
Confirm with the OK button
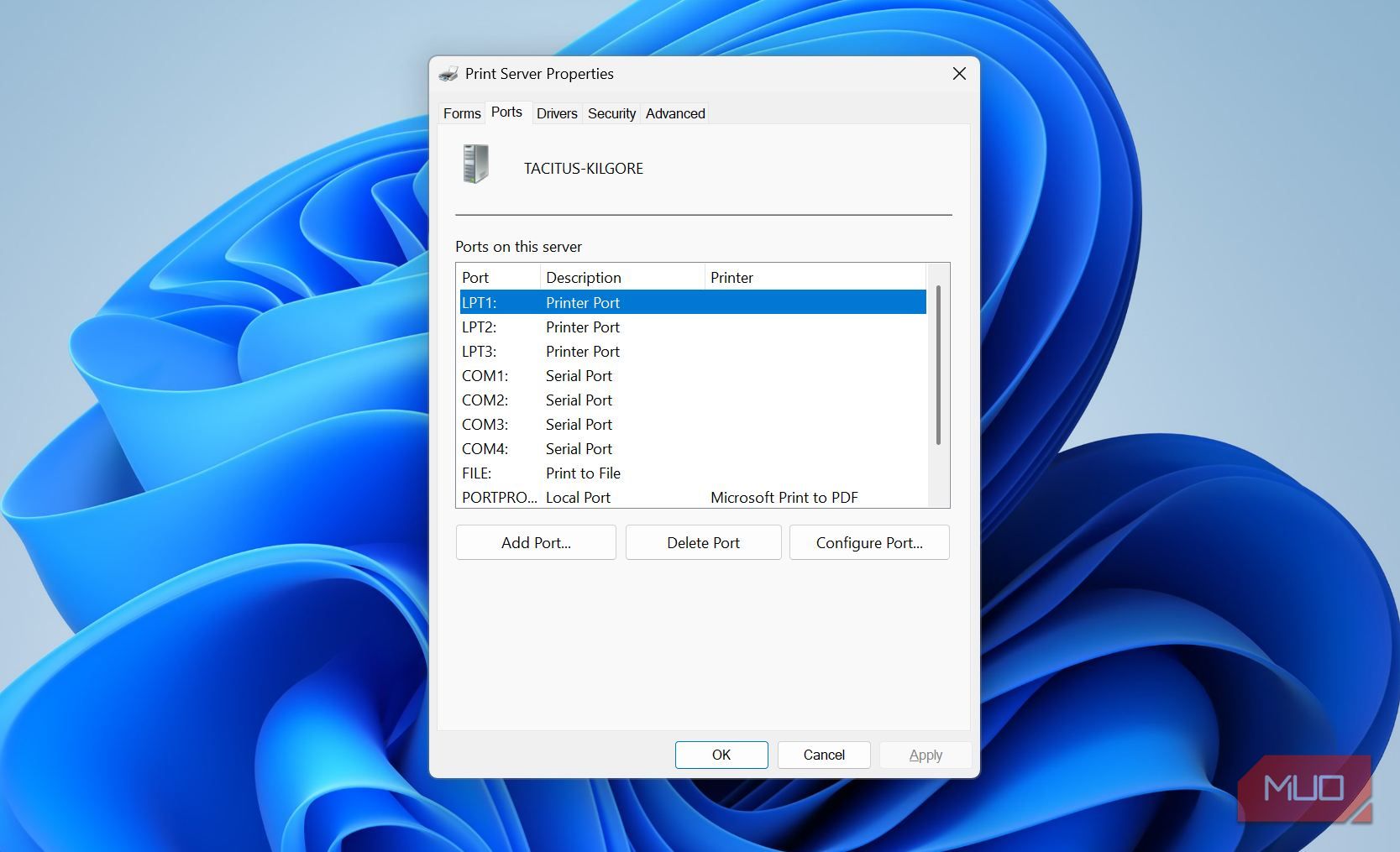click(721, 755)
